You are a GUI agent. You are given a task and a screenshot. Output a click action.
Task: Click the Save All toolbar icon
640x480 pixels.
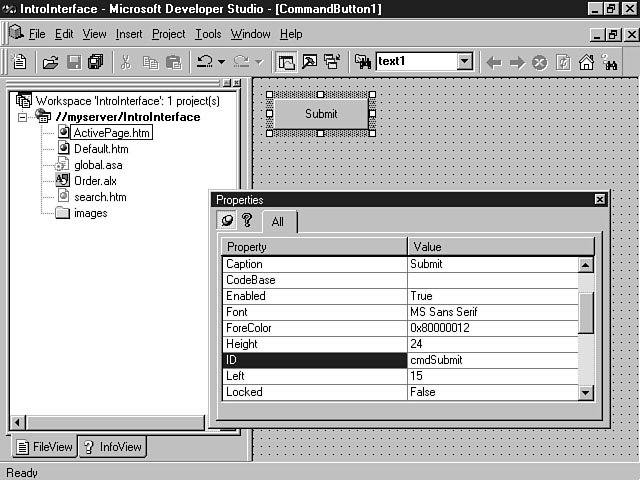tap(95, 62)
